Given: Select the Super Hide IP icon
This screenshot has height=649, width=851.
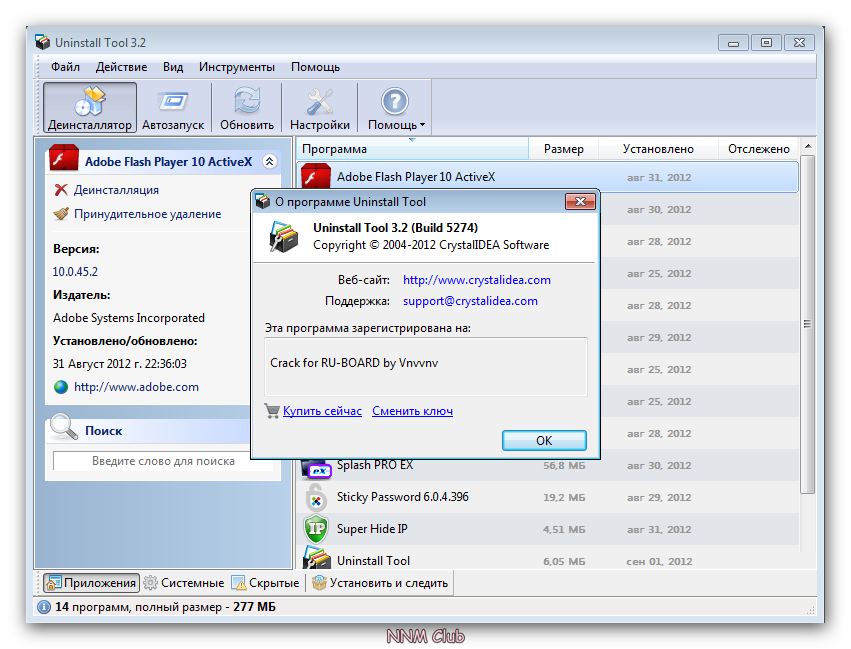Looking at the screenshot, I should pos(316,529).
